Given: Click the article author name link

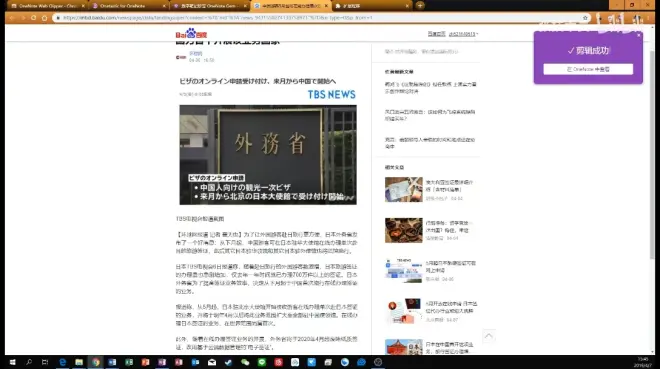Looking at the screenshot, I should coord(195,53).
